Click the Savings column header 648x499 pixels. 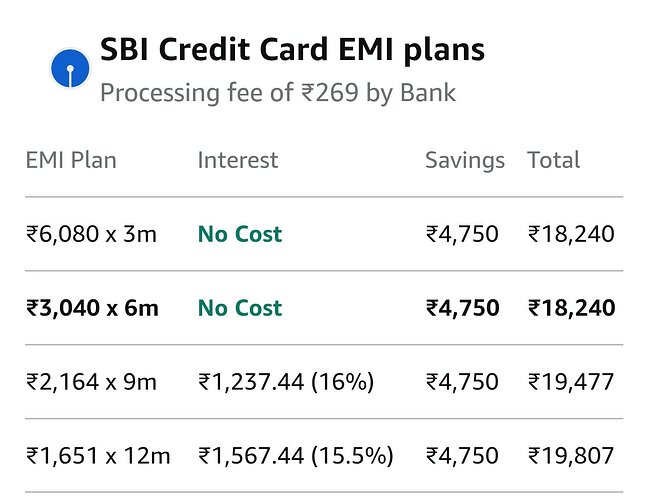coord(465,160)
